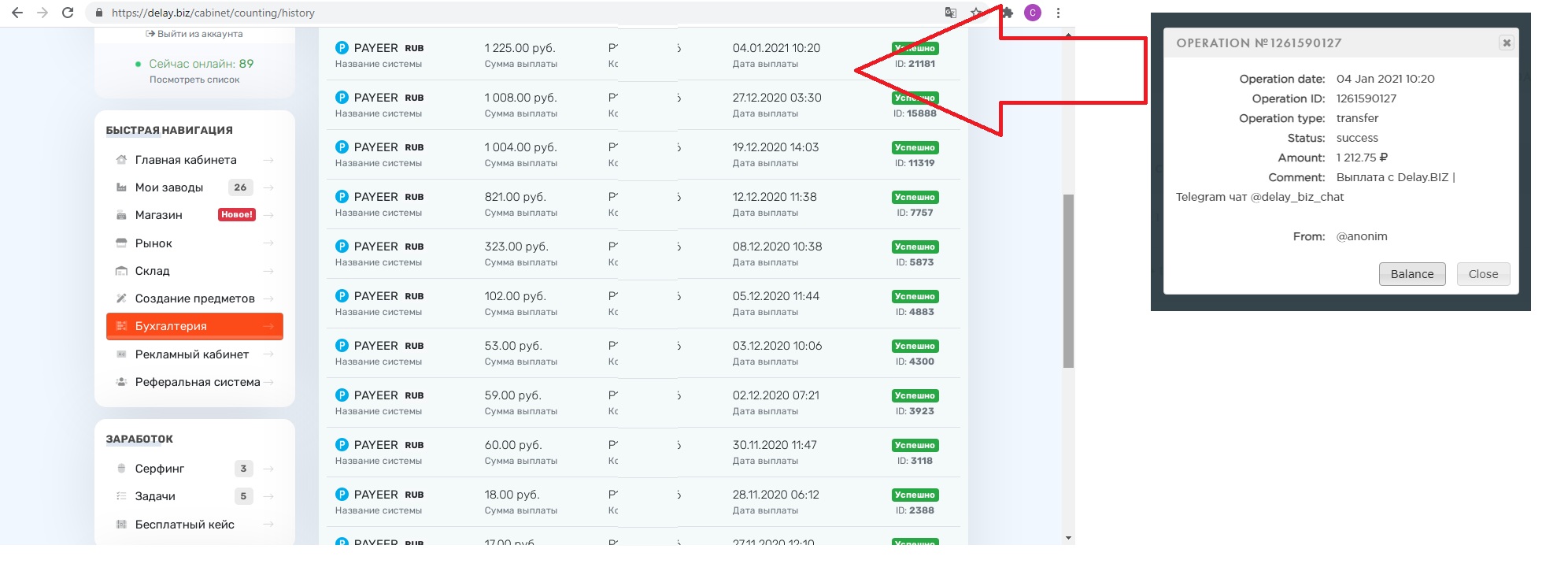
Task: Reload the page
Action: click(68, 13)
